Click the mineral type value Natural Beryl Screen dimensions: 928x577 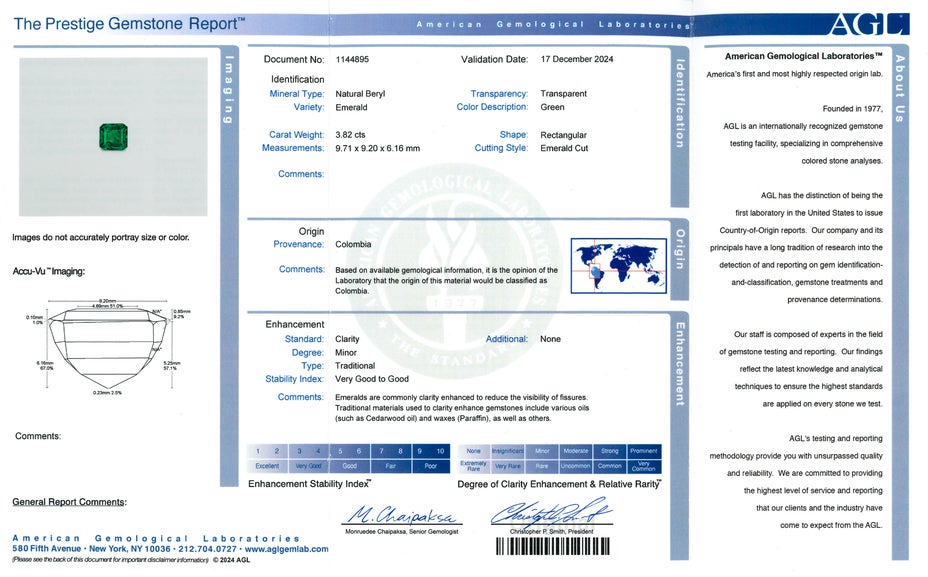click(x=360, y=94)
